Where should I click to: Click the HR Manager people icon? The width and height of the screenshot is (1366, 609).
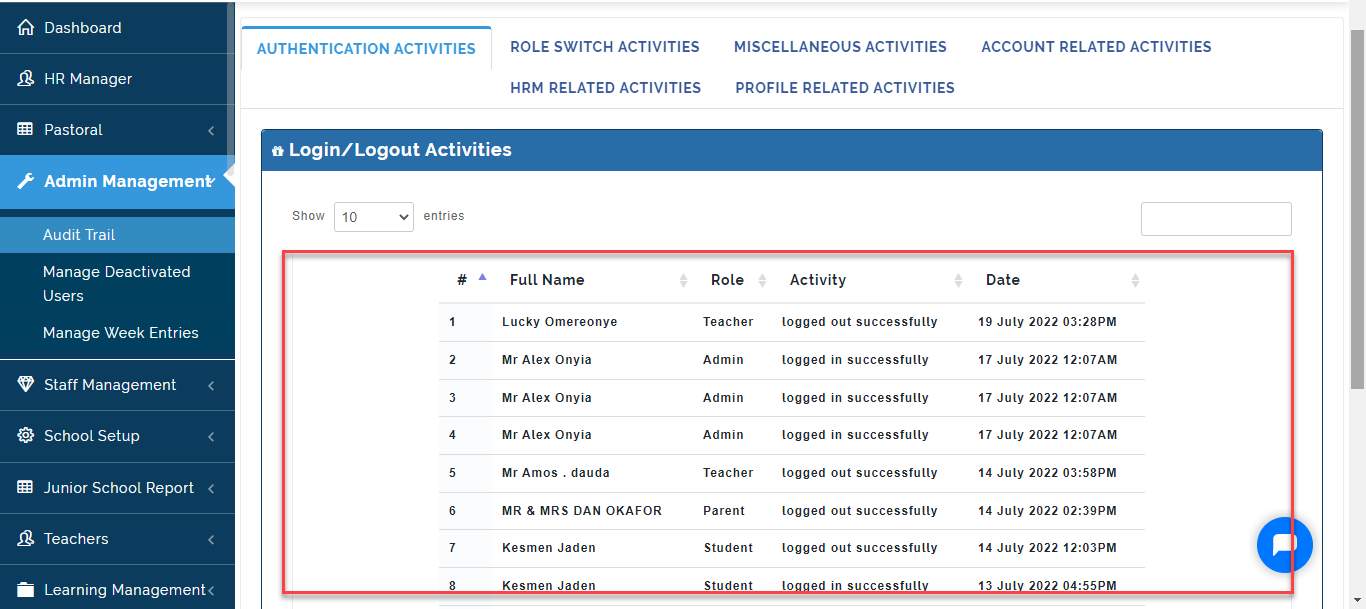click(x=26, y=79)
